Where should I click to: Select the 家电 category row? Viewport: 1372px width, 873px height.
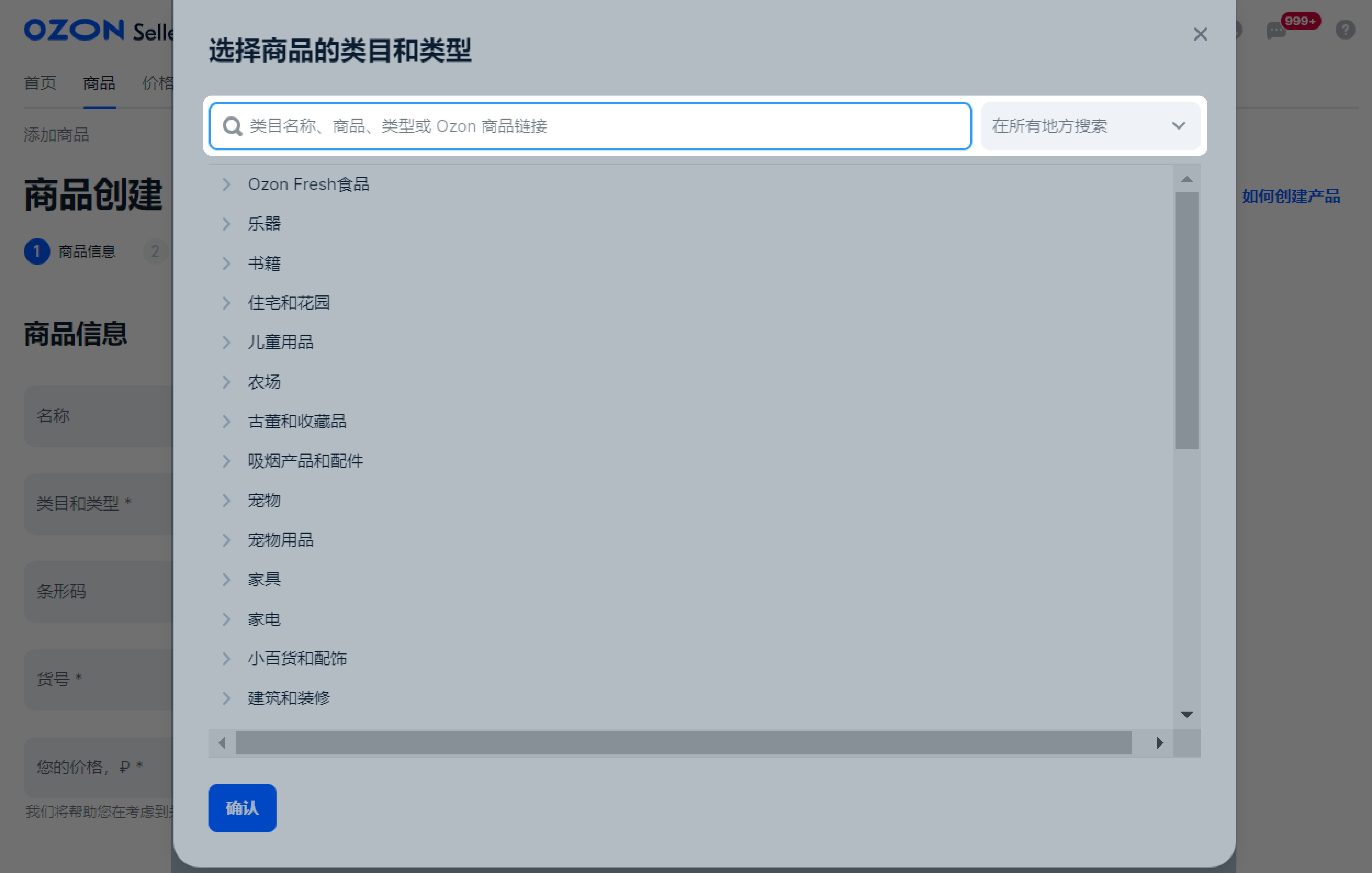(x=691, y=619)
